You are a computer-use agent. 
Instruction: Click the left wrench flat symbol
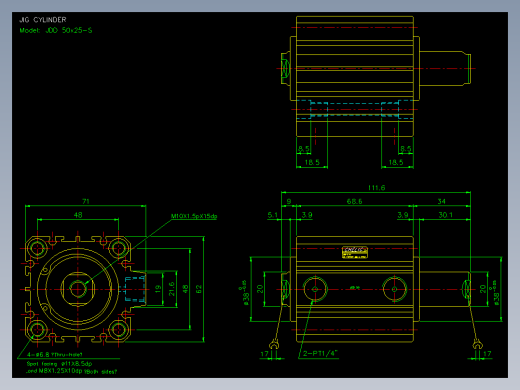274,344
